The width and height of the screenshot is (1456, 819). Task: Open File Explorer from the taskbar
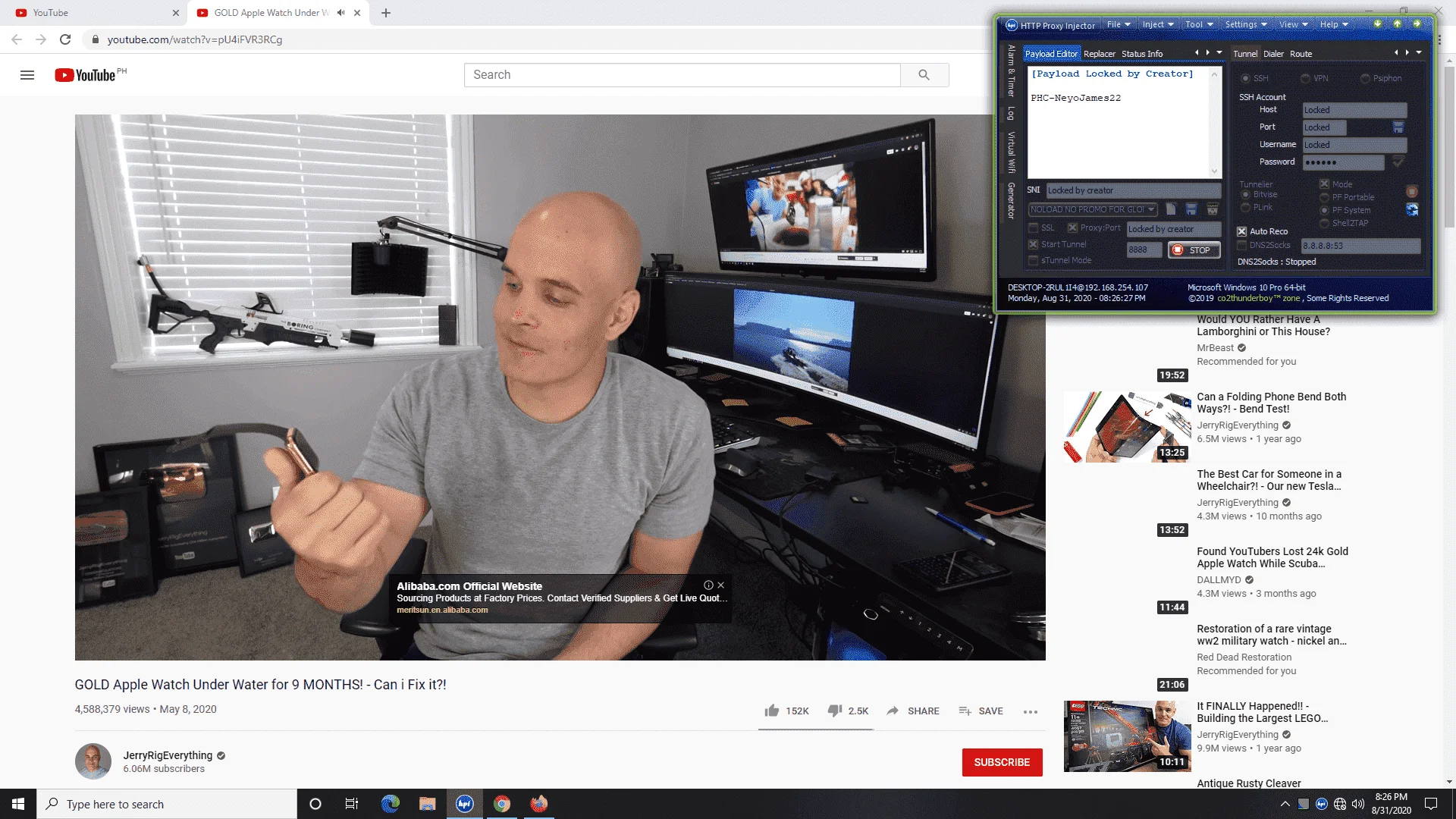[x=428, y=804]
